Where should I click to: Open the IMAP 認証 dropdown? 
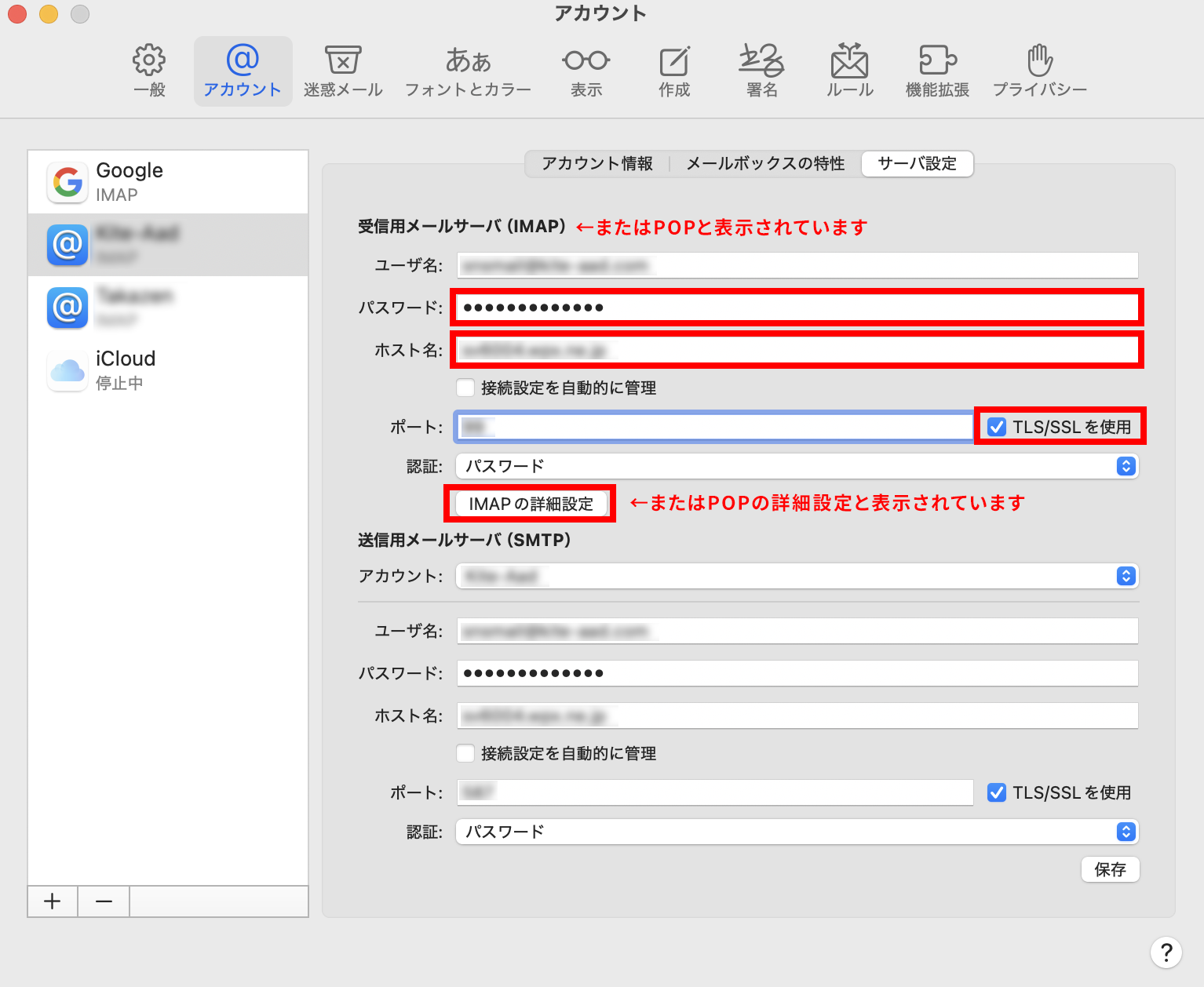click(797, 466)
